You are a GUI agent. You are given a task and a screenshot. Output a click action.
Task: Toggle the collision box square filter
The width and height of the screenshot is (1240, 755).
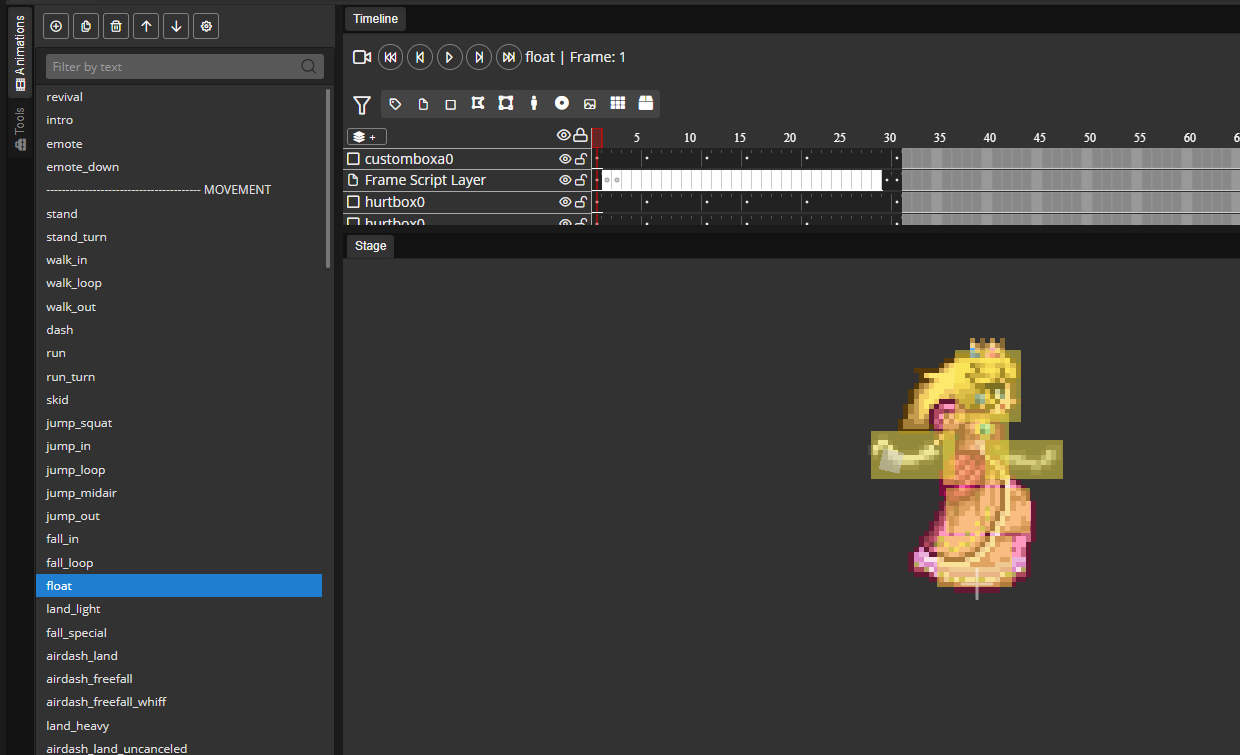coord(451,104)
